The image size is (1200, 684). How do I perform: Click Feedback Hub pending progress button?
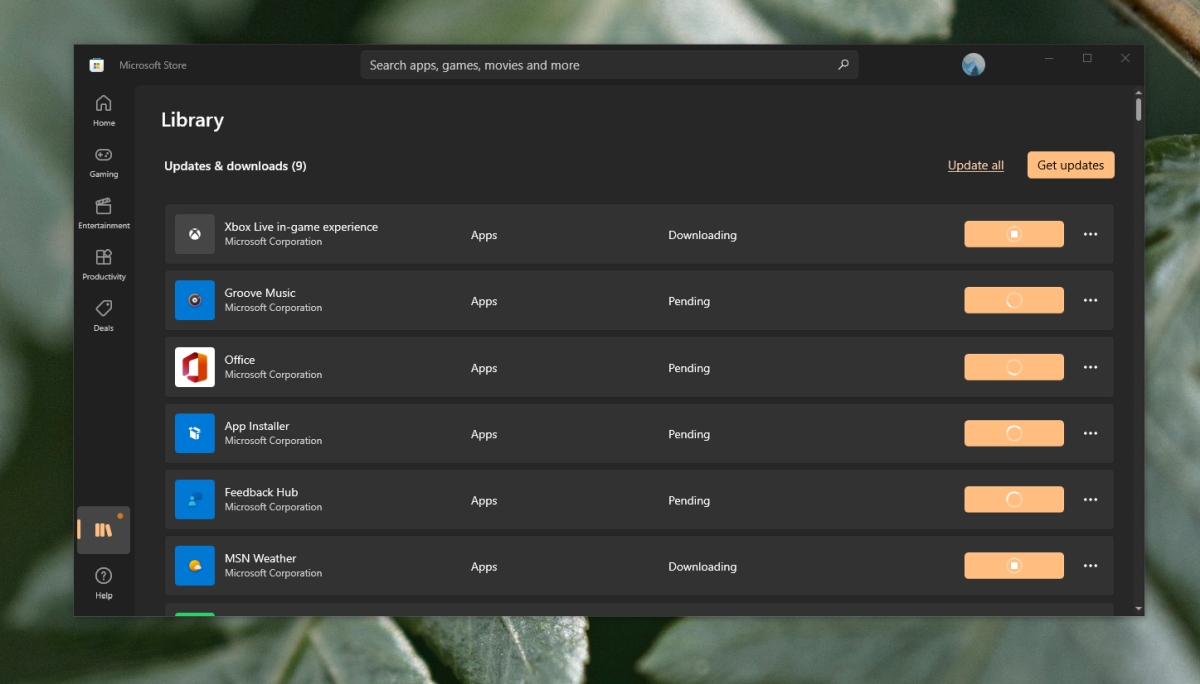pyautogui.click(x=1014, y=499)
